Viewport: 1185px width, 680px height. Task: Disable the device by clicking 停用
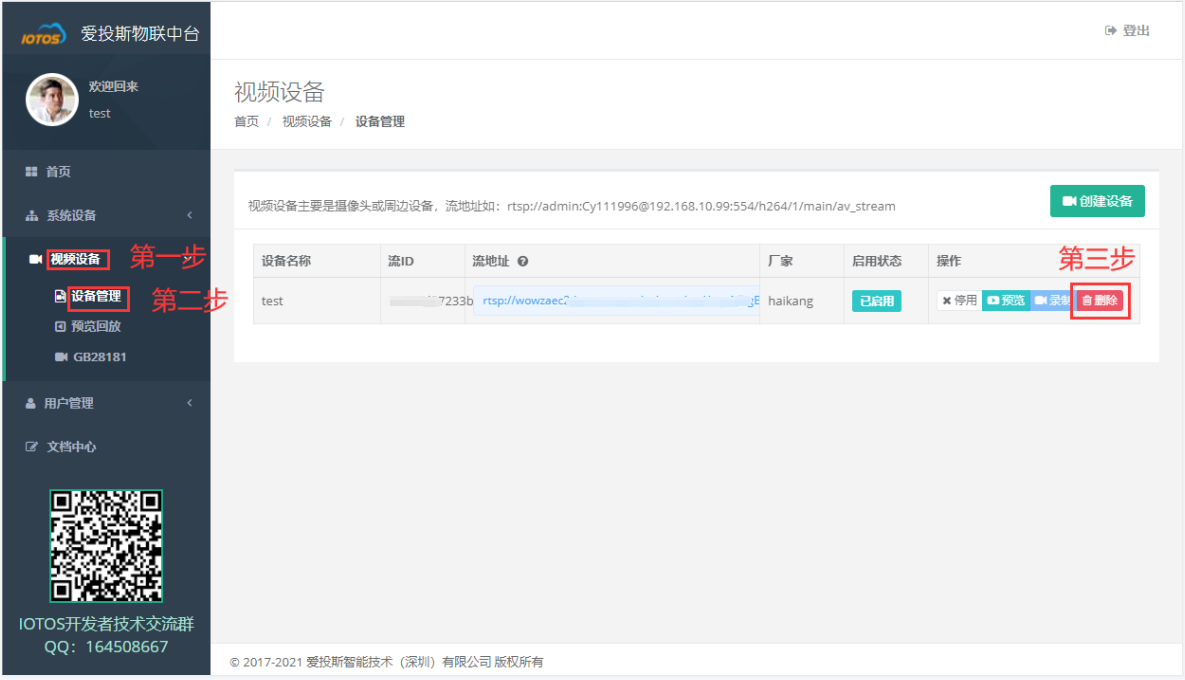960,299
